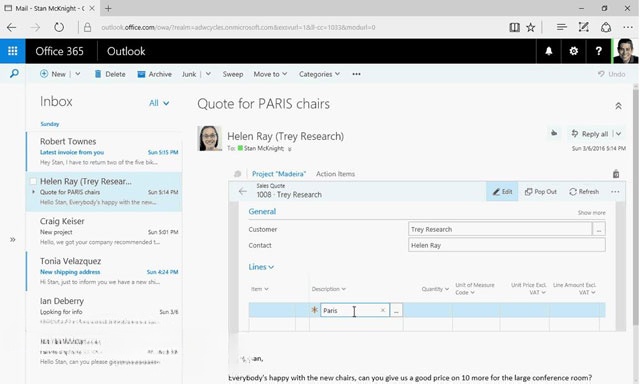This screenshot has width=640, height=384.
Task: Pop Out the sales quote
Action: [541, 191]
